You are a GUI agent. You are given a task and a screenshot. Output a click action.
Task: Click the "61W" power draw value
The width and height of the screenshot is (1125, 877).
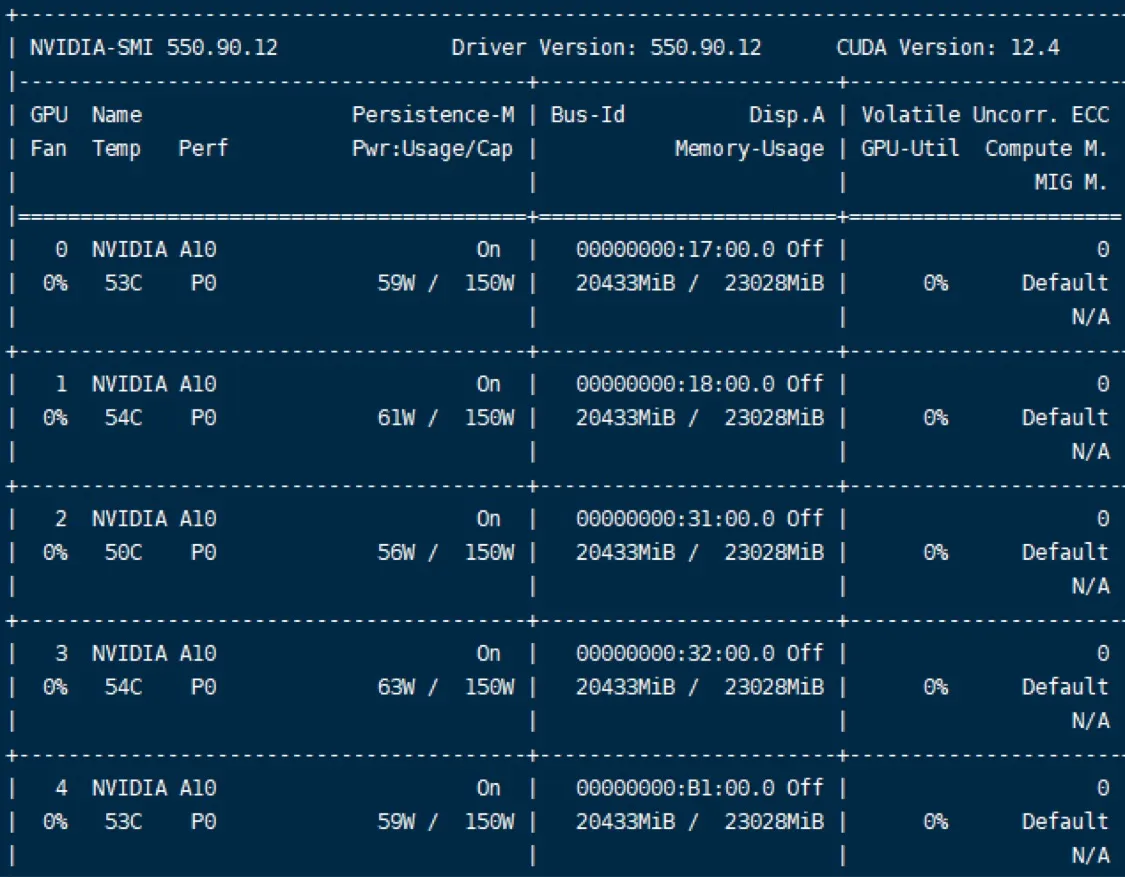pyautogui.click(x=397, y=418)
